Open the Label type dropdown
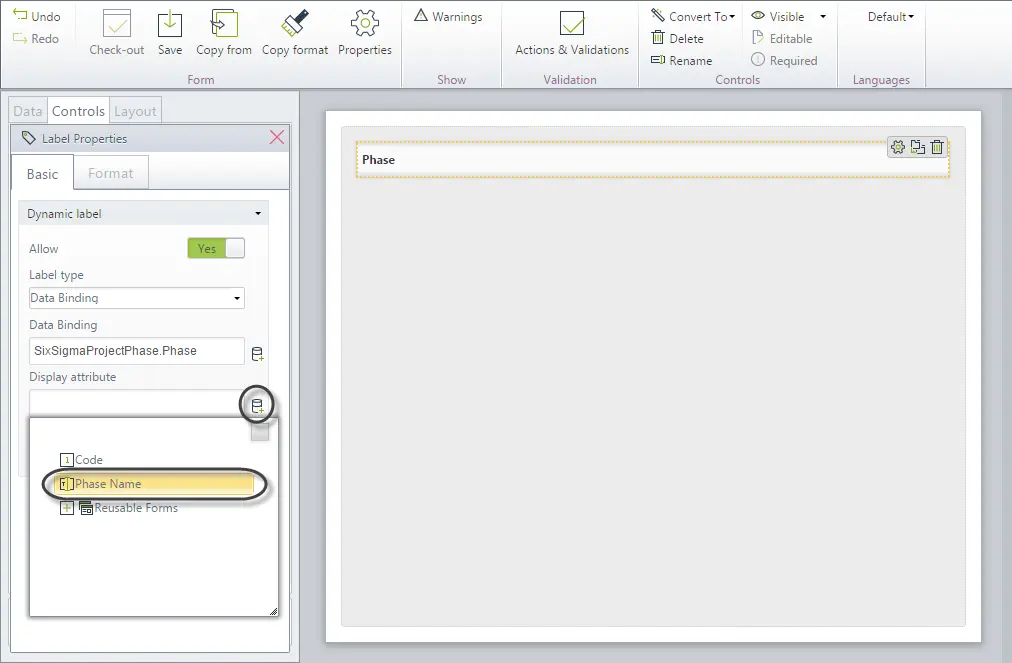1012x663 pixels. [137, 298]
